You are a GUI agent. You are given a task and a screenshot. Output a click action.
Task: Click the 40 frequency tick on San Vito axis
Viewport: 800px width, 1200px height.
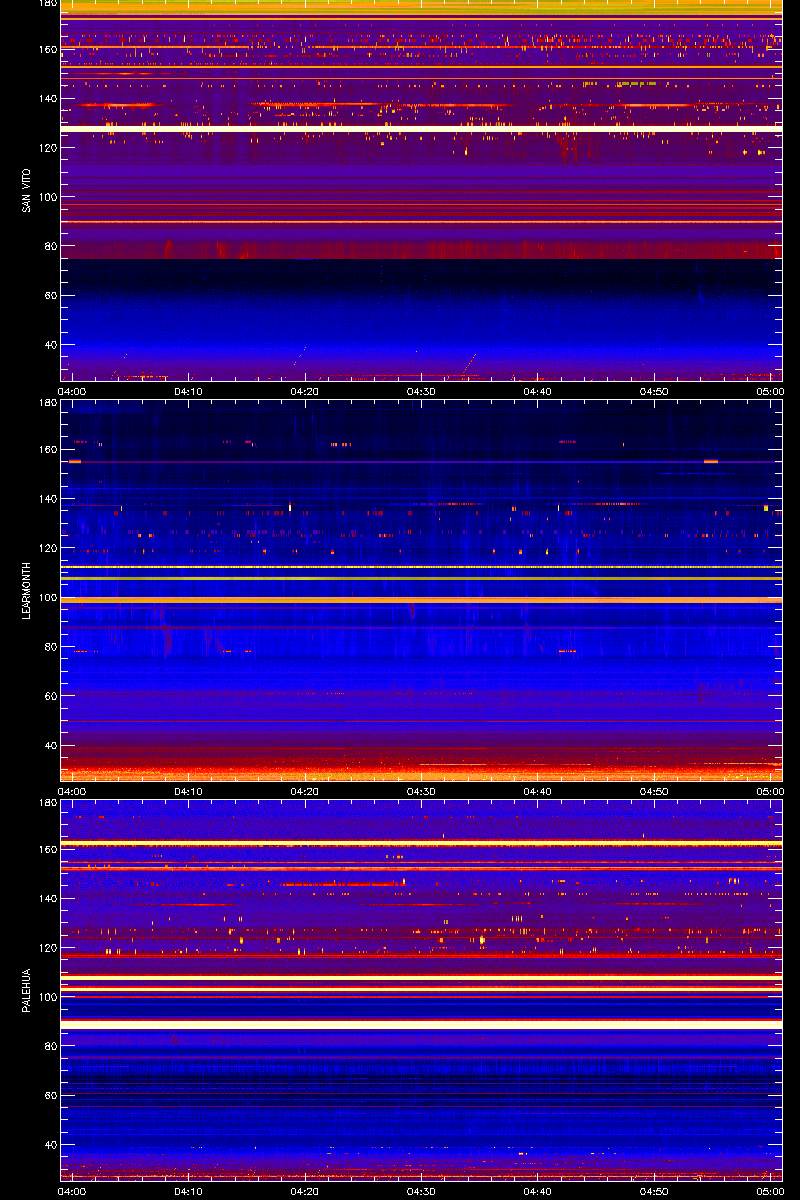[x=49, y=345]
